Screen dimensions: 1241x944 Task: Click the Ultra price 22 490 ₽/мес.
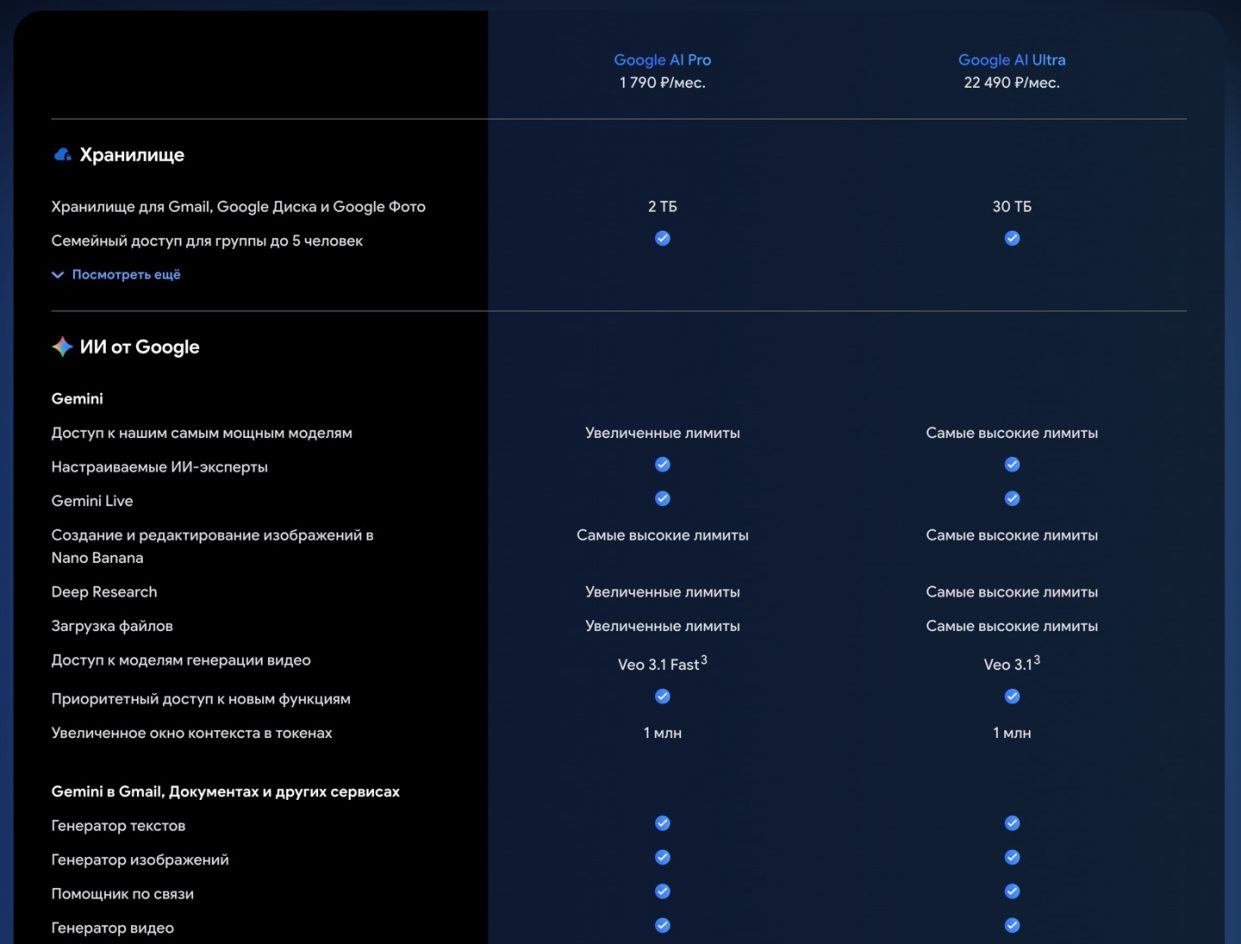point(1012,83)
